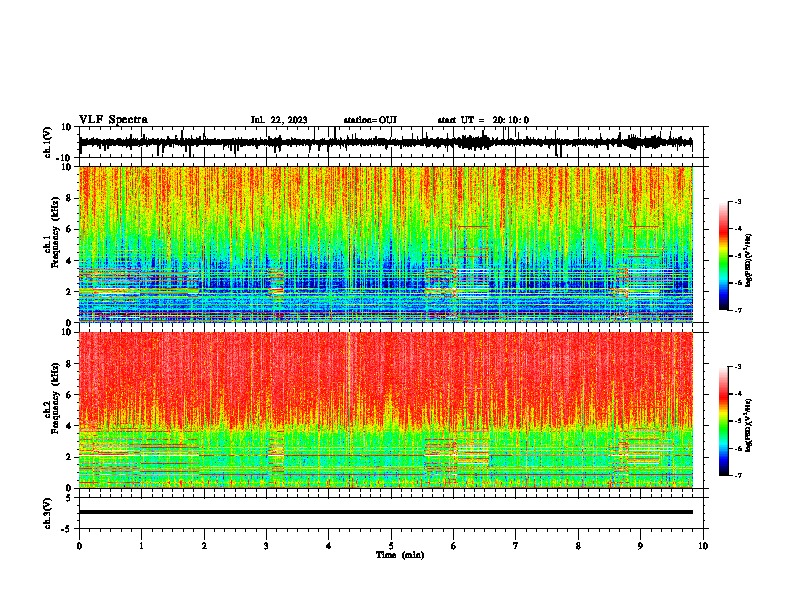Select the 'Jul 22, 2023' date text
The width and height of the screenshot is (792, 612).
click(279, 120)
